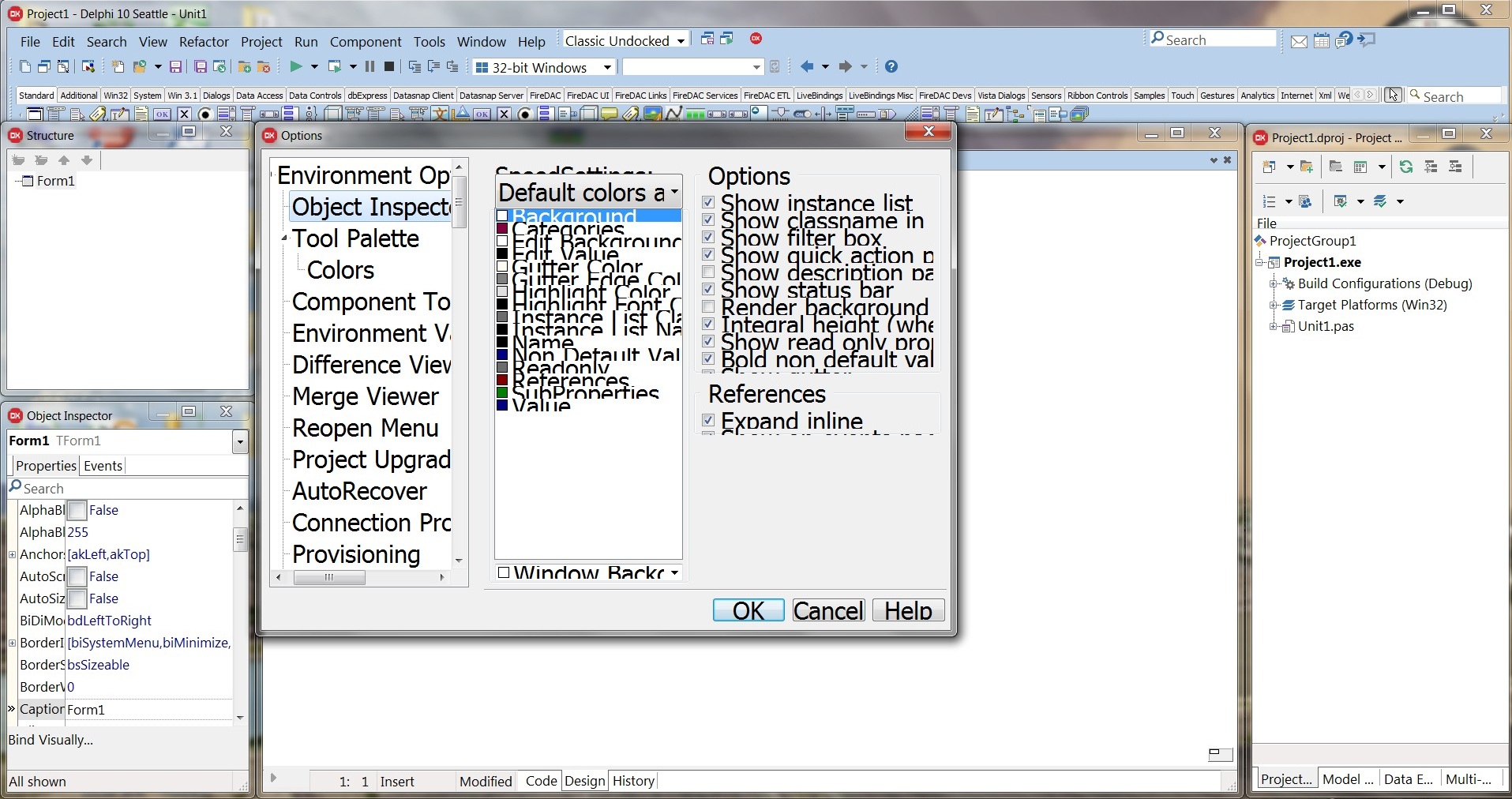Image resolution: width=1512 pixels, height=799 pixels.
Task: Click the numbered list Sort icon in Project Manager
Action: pyautogui.click(x=1269, y=201)
